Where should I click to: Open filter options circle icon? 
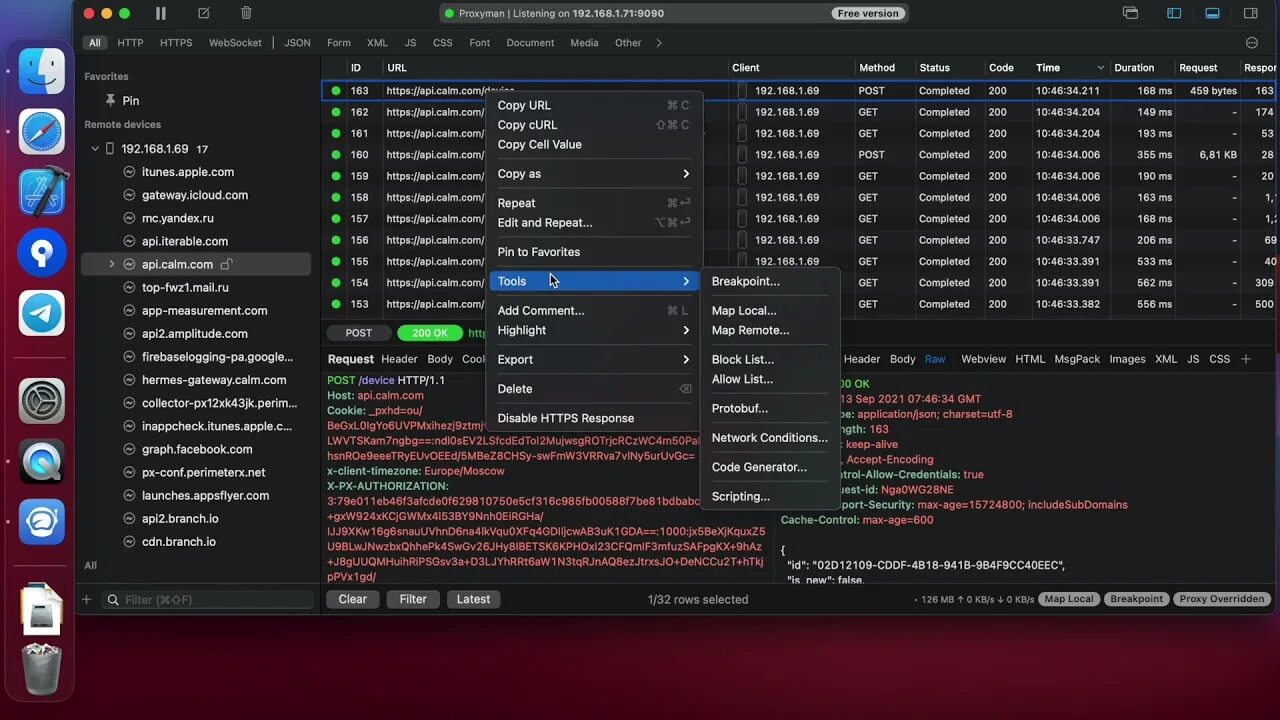1252,43
